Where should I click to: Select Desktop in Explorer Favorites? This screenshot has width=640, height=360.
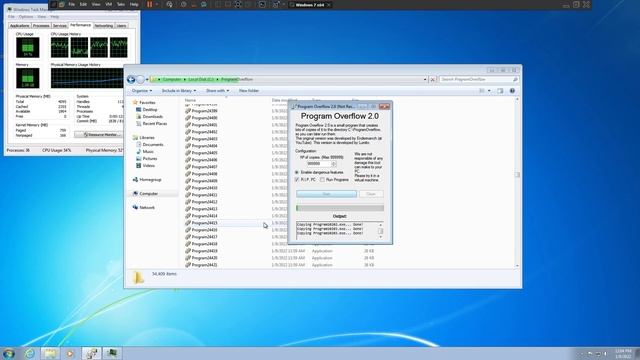147,109
